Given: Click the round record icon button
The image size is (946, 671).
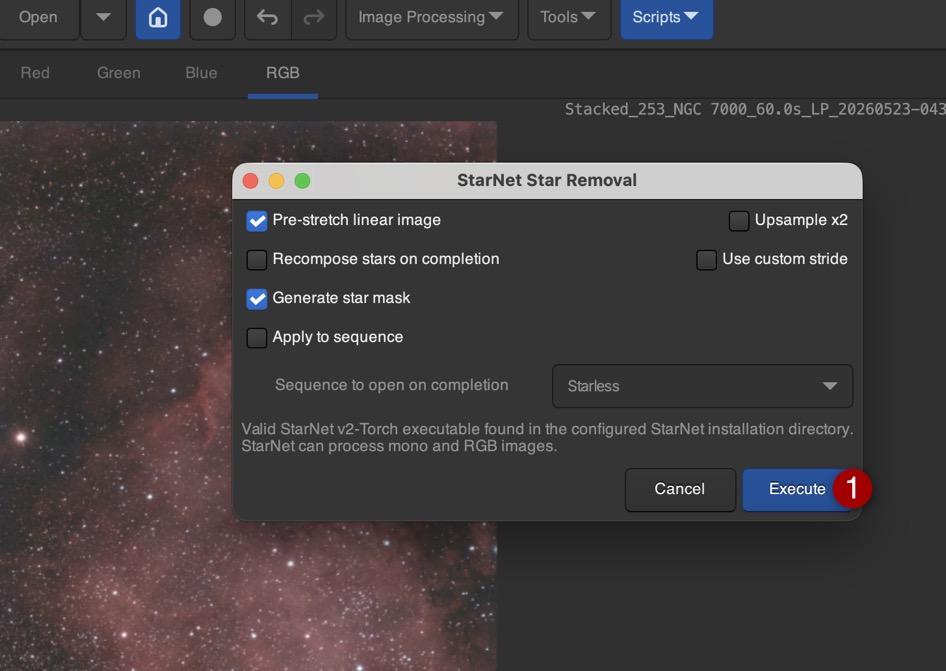Looking at the screenshot, I should click(x=212, y=17).
